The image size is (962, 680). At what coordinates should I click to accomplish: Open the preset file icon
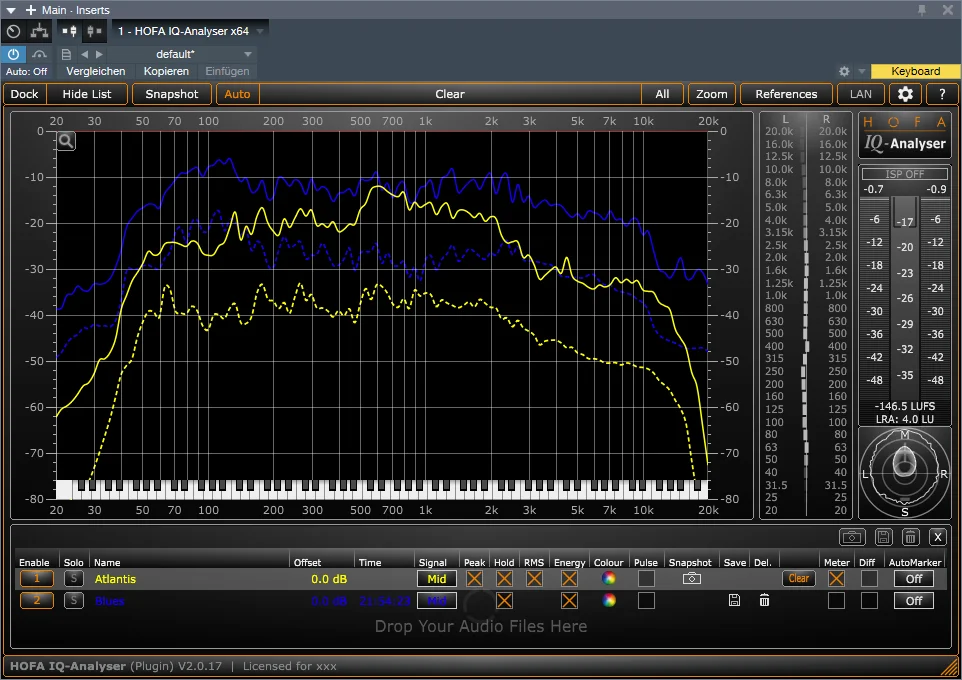pos(66,54)
